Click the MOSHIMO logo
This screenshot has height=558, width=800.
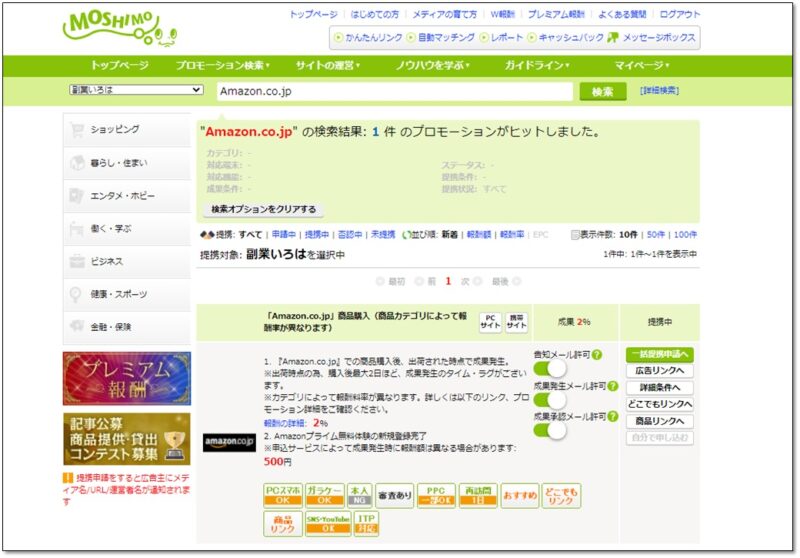[119, 29]
